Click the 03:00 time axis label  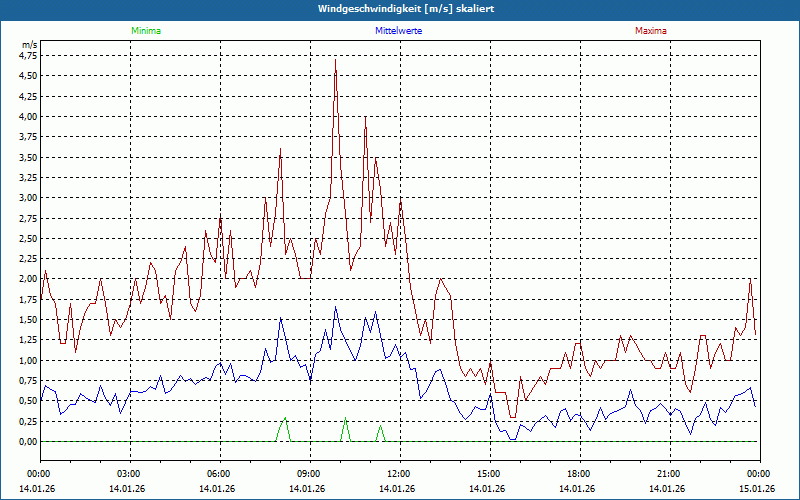tap(130, 474)
